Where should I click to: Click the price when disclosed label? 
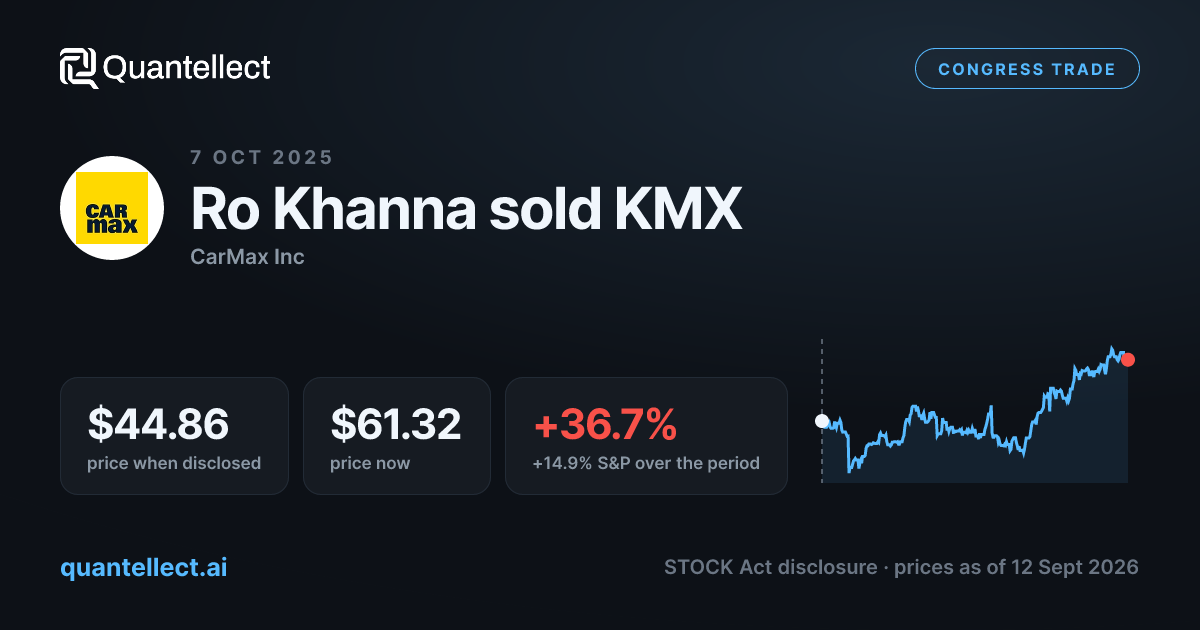[x=174, y=463]
